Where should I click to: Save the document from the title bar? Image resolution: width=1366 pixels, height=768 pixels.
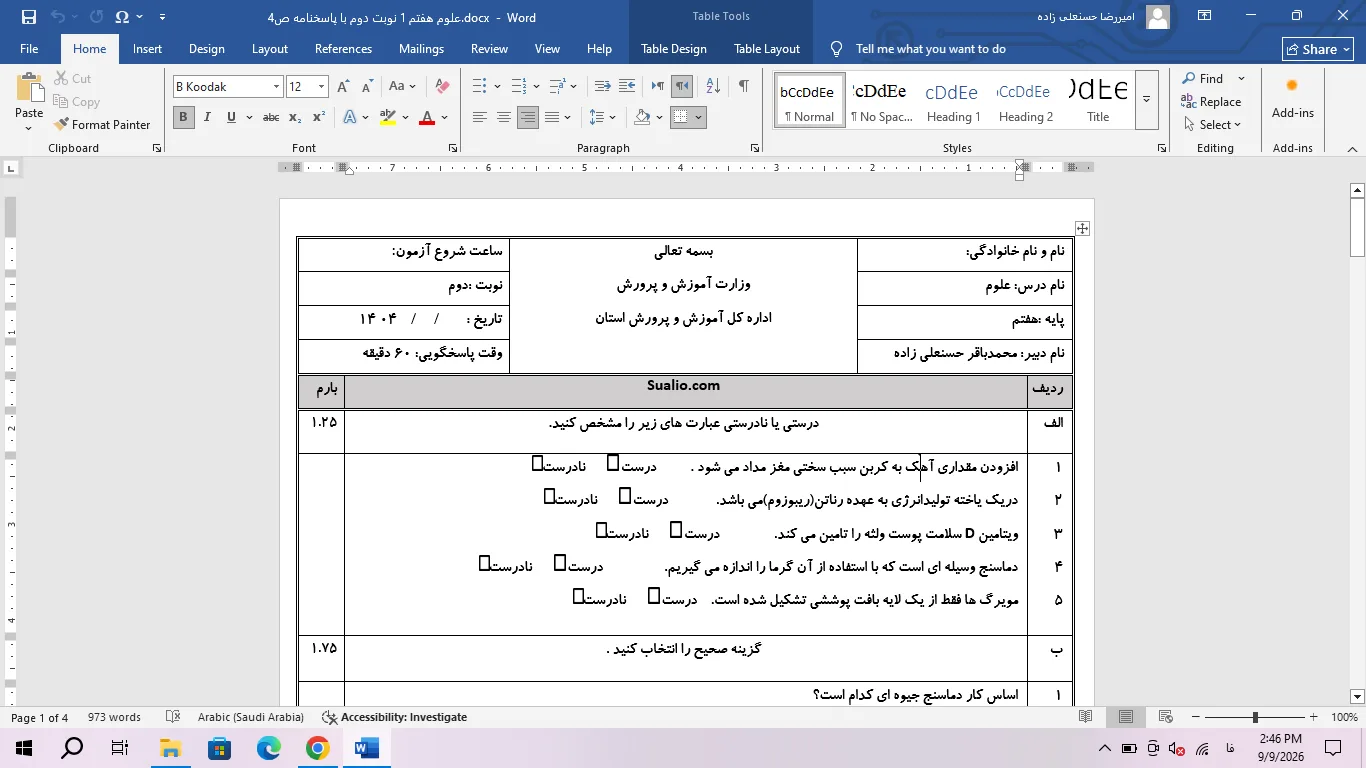[28, 17]
